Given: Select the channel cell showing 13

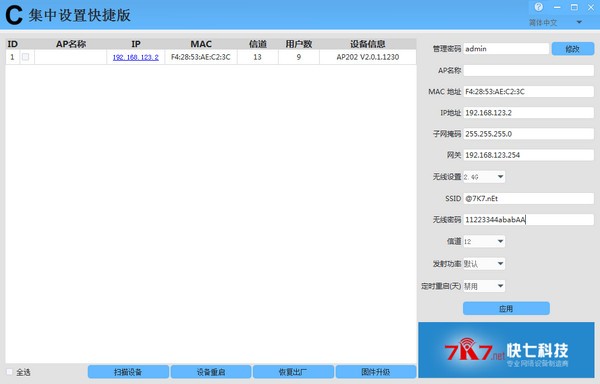Looking at the screenshot, I should point(258,57).
